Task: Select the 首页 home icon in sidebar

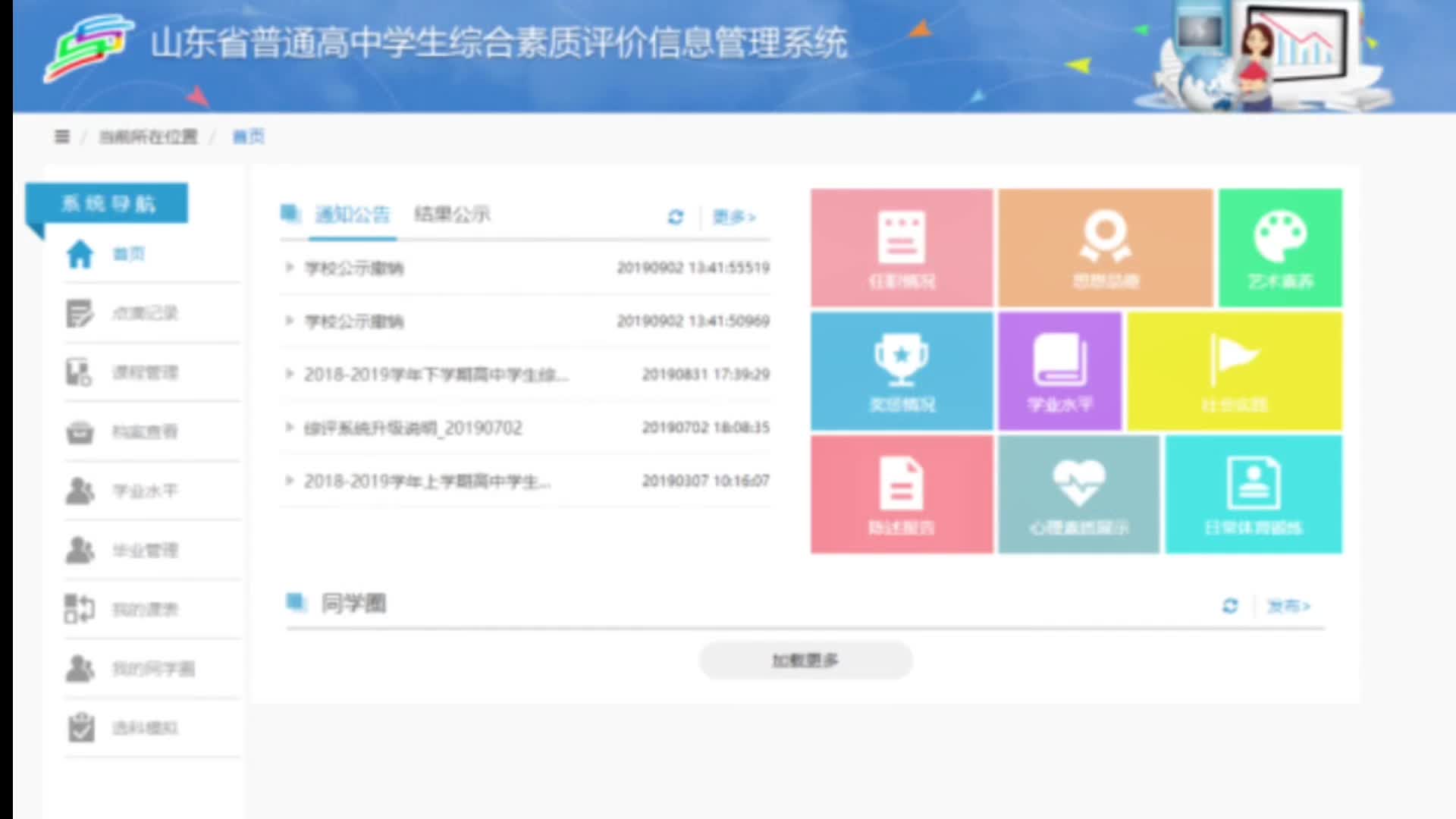Action: [x=81, y=253]
